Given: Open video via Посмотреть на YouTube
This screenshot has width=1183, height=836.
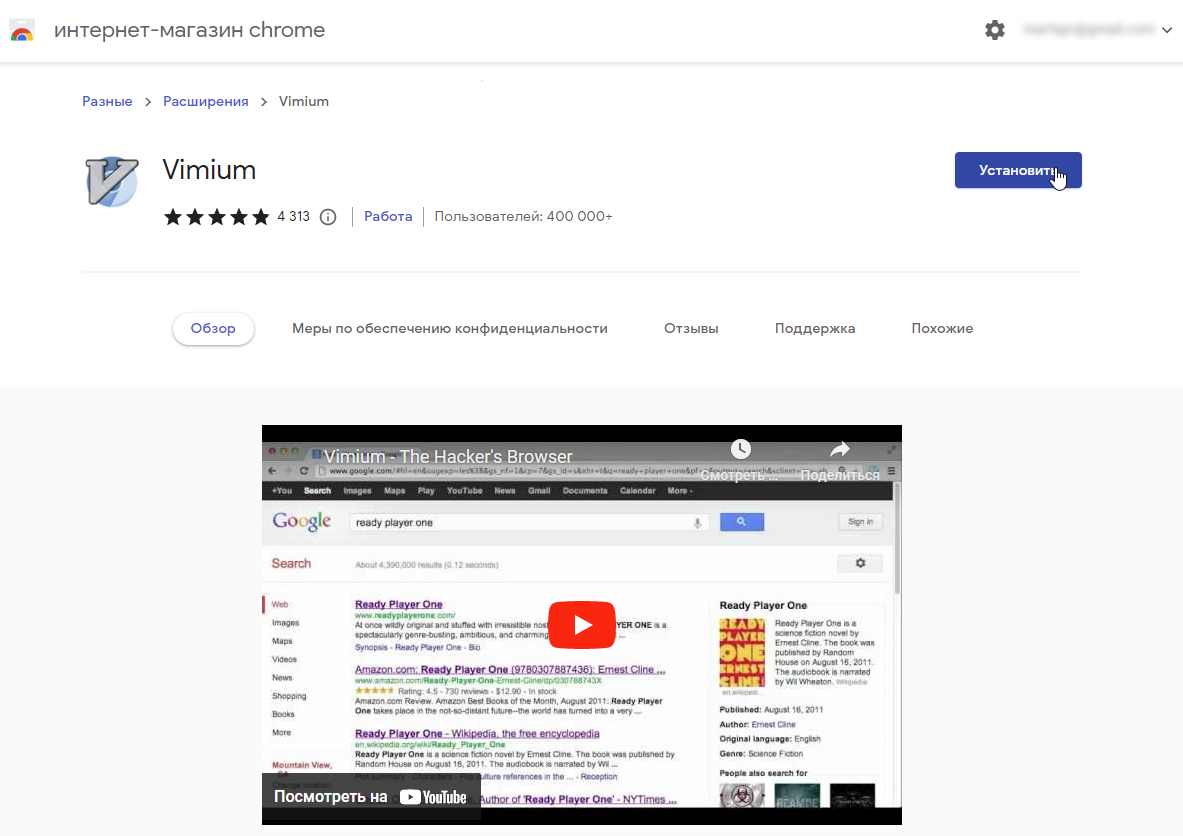Looking at the screenshot, I should point(370,797).
